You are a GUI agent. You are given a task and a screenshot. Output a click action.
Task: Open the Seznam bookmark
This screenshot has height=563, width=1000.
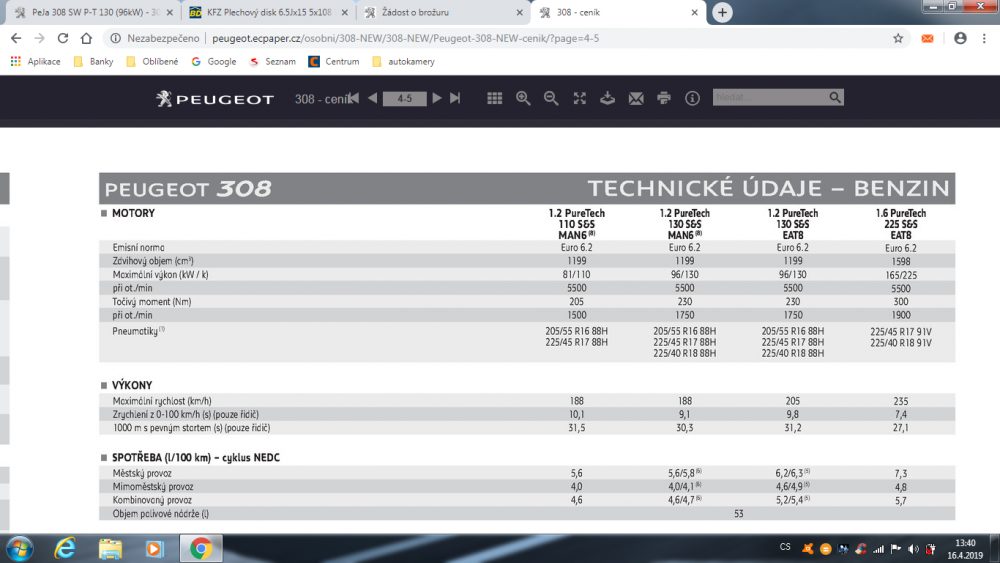coord(272,61)
